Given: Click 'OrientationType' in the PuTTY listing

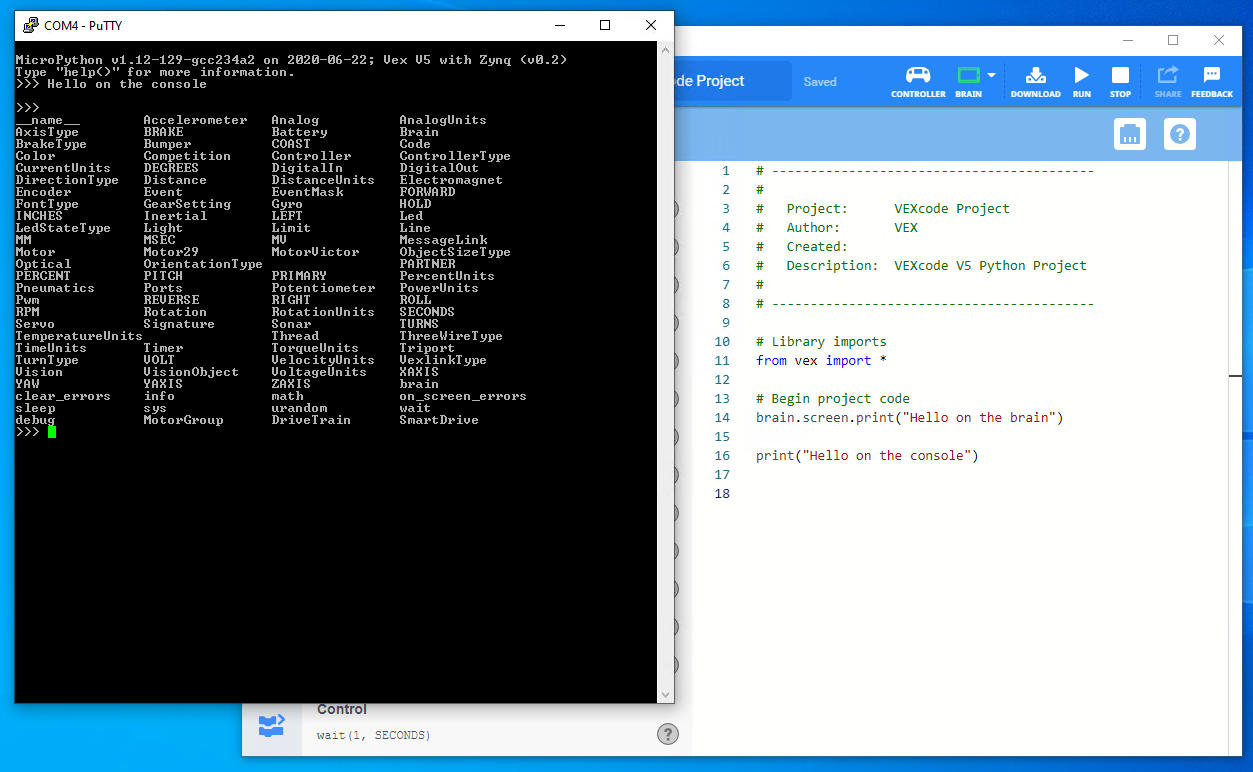Looking at the screenshot, I should (203, 264).
